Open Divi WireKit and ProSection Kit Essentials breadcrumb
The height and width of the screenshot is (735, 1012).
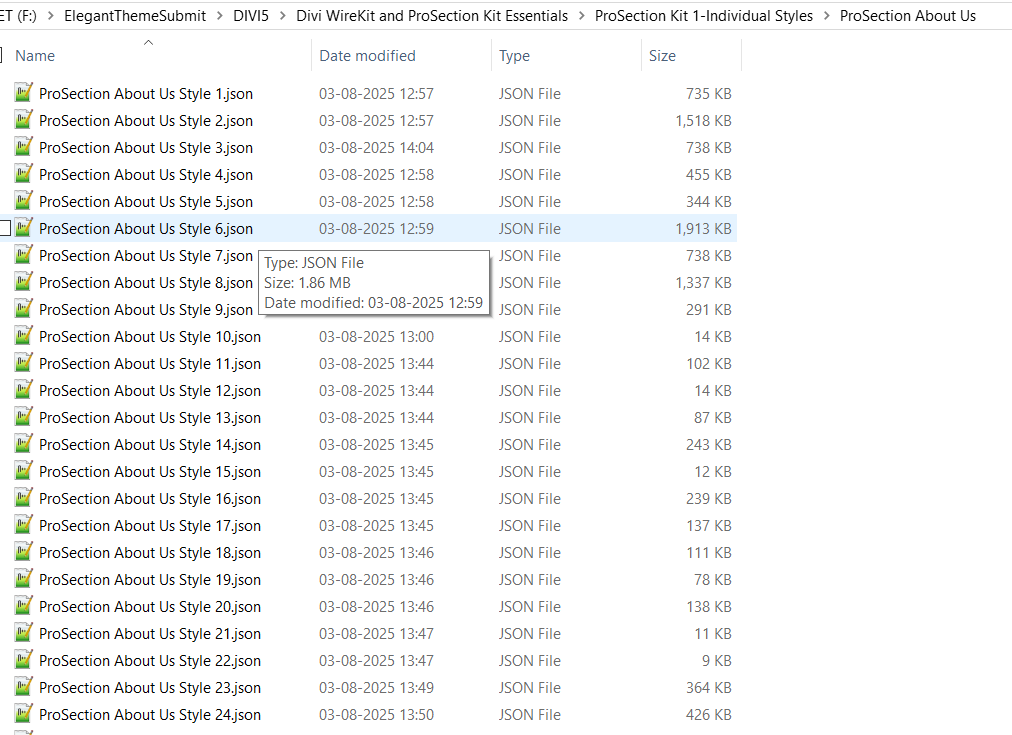(x=432, y=15)
